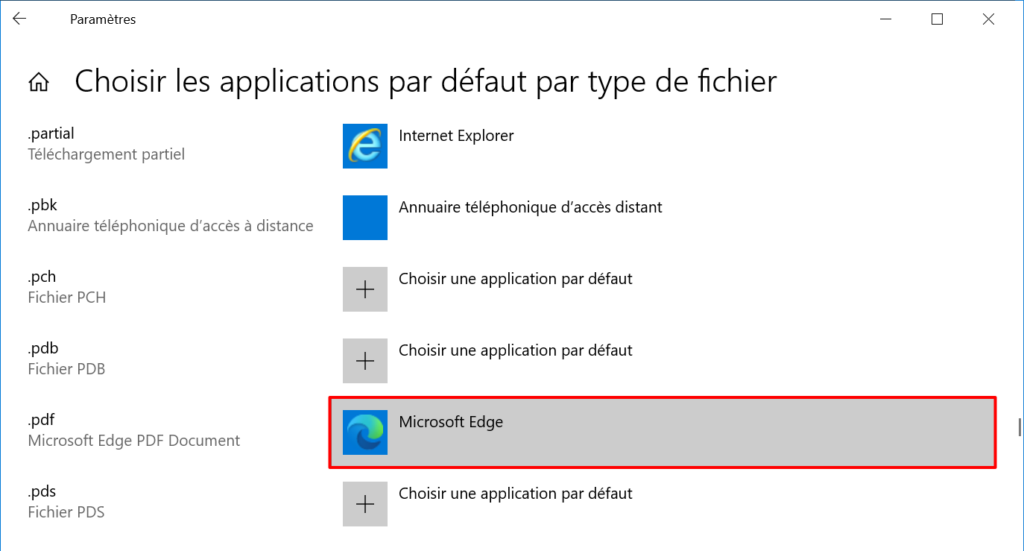Change Microsoft Edge default for .pdf
The width and height of the screenshot is (1024, 551).
(x=662, y=432)
